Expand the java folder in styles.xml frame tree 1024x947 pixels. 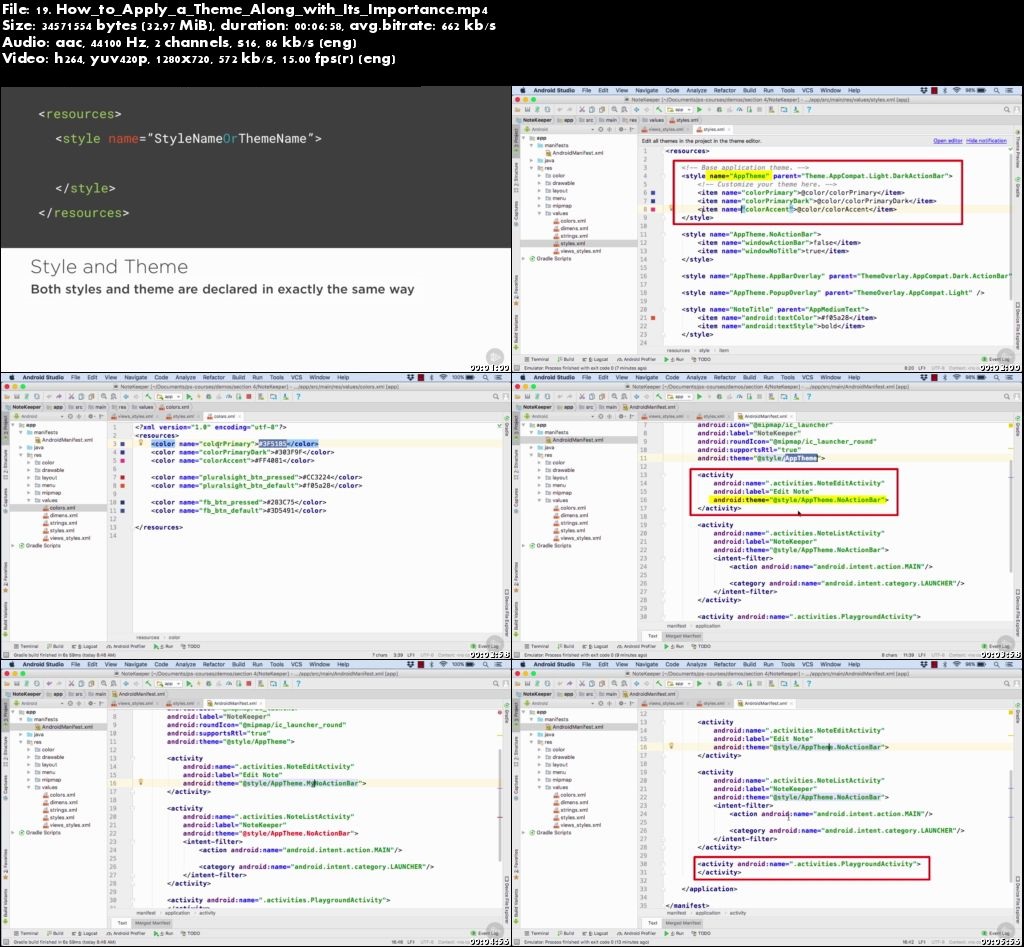pyautogui.click(x=532, y=161)
